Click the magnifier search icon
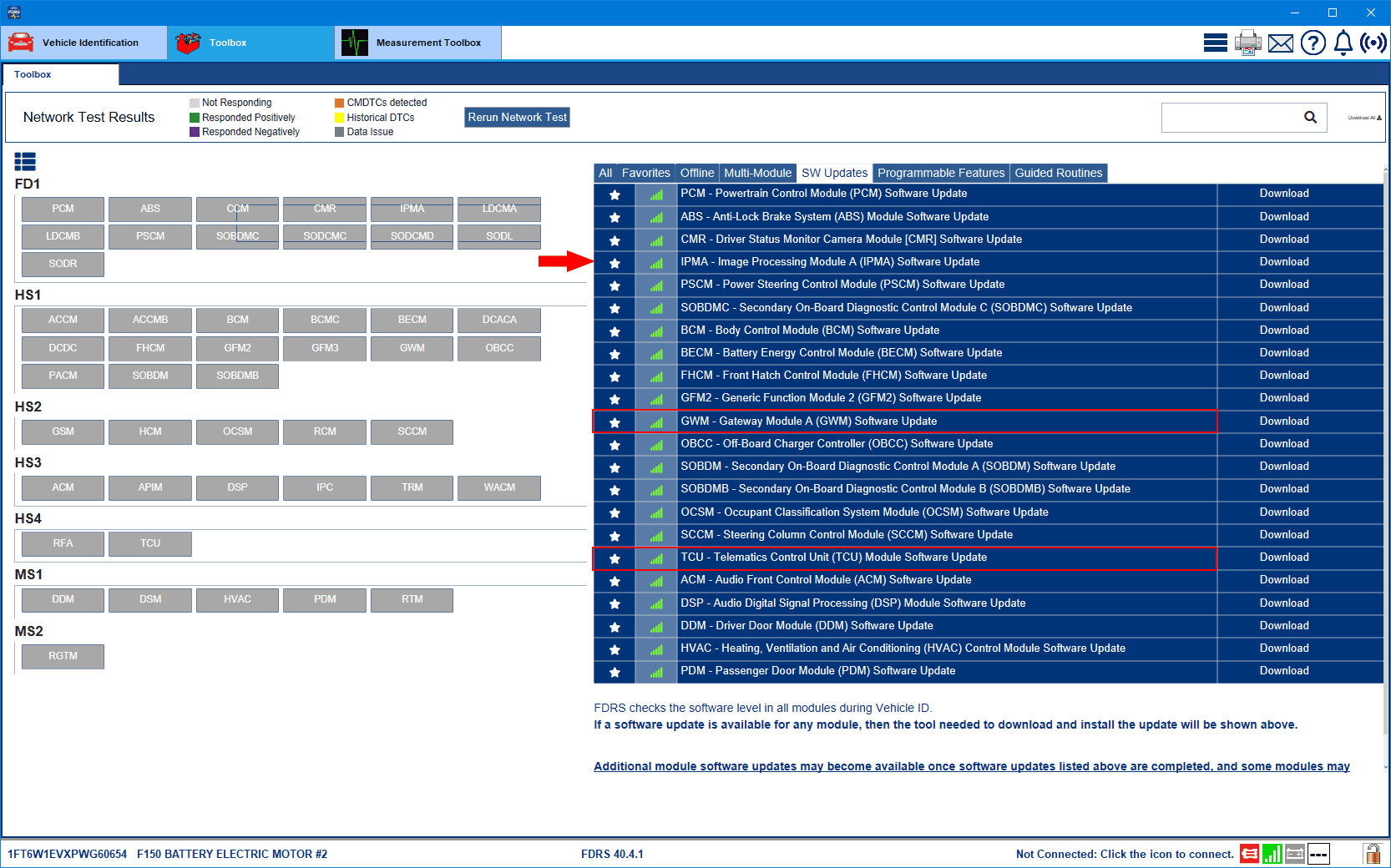The height and width of the screenshot is (868, 1391). coord(1311,118)
